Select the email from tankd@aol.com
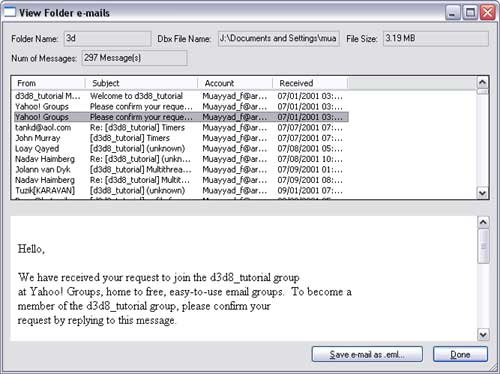500x374 pixels. click(181, 128)
